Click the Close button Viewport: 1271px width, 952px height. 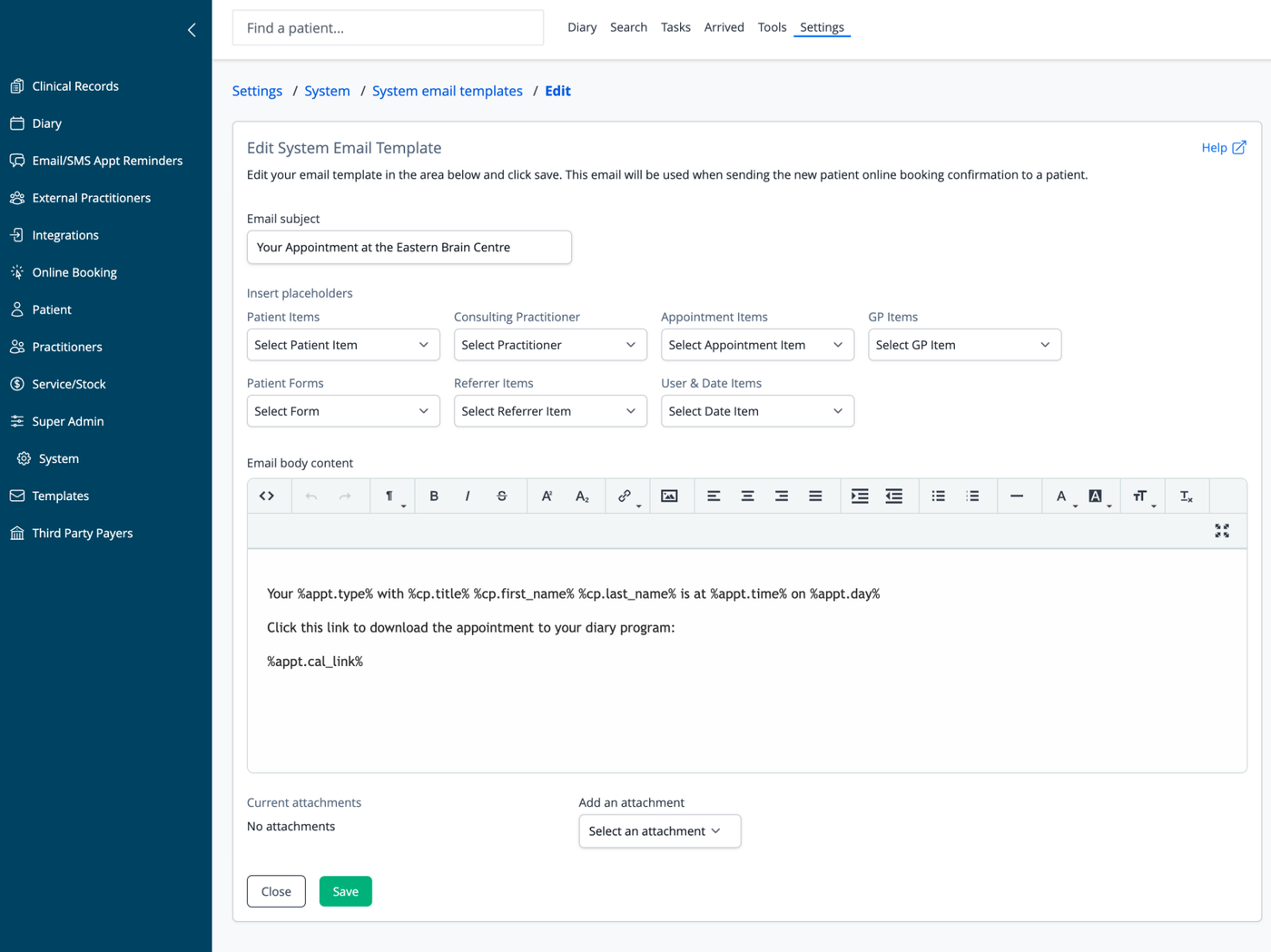[x=276, y=891]
